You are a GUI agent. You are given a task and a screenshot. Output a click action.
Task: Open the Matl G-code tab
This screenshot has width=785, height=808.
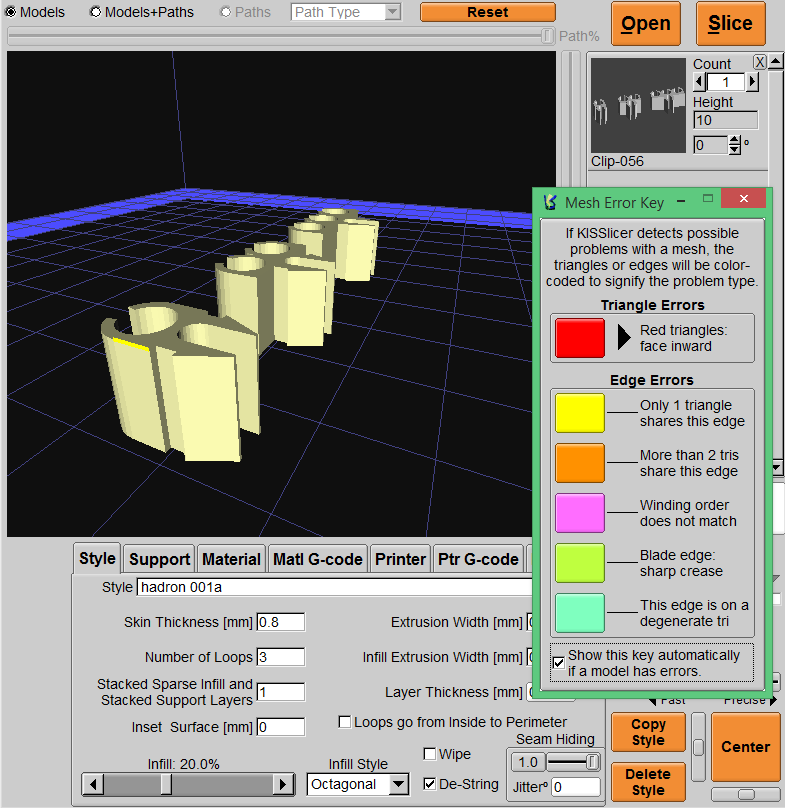point(318,559)
